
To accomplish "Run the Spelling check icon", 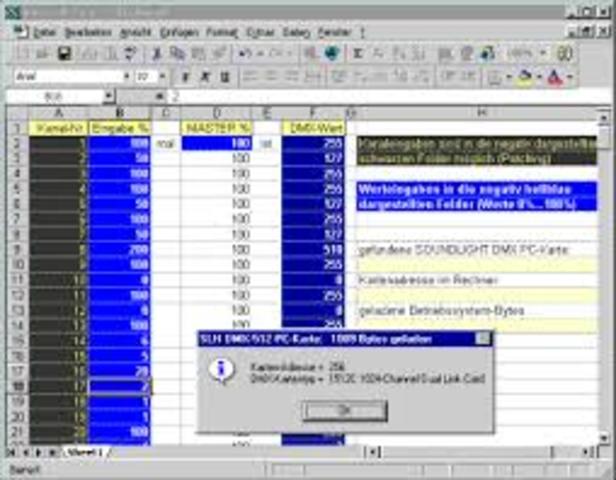I will click(130, 53).
